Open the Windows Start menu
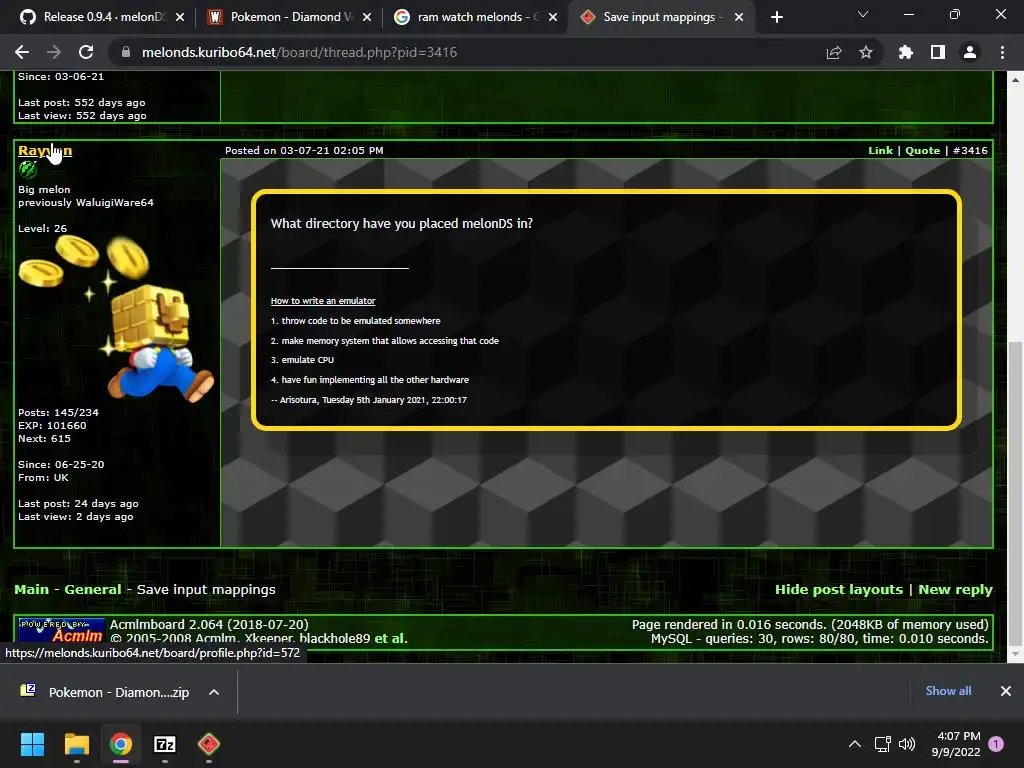Image resolution: width=1024 pixels, height=768 pixels. (32, 744)
